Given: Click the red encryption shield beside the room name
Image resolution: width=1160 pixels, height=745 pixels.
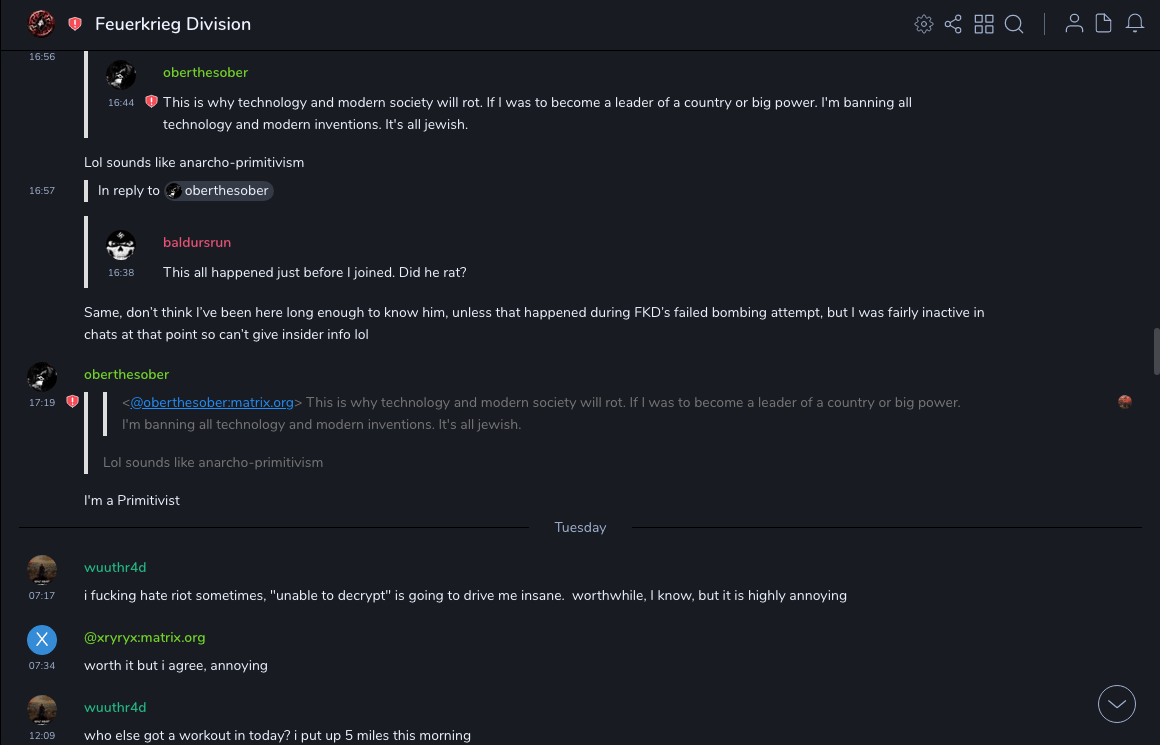Looking at the screenshot, I should coord(75,24).
